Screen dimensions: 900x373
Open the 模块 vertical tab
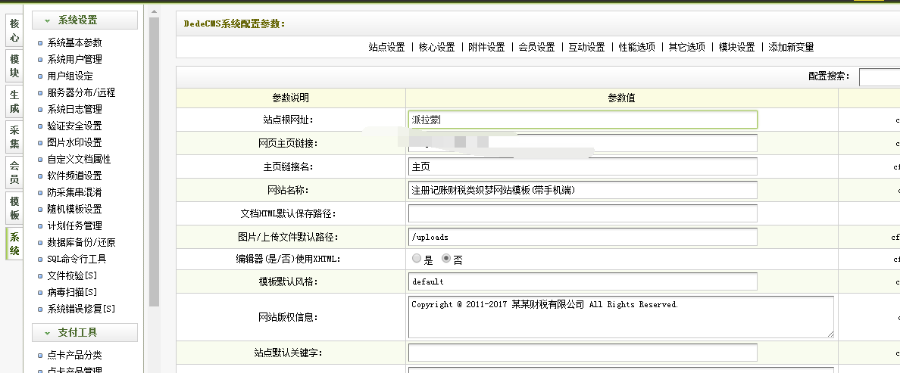coord(14,65)
